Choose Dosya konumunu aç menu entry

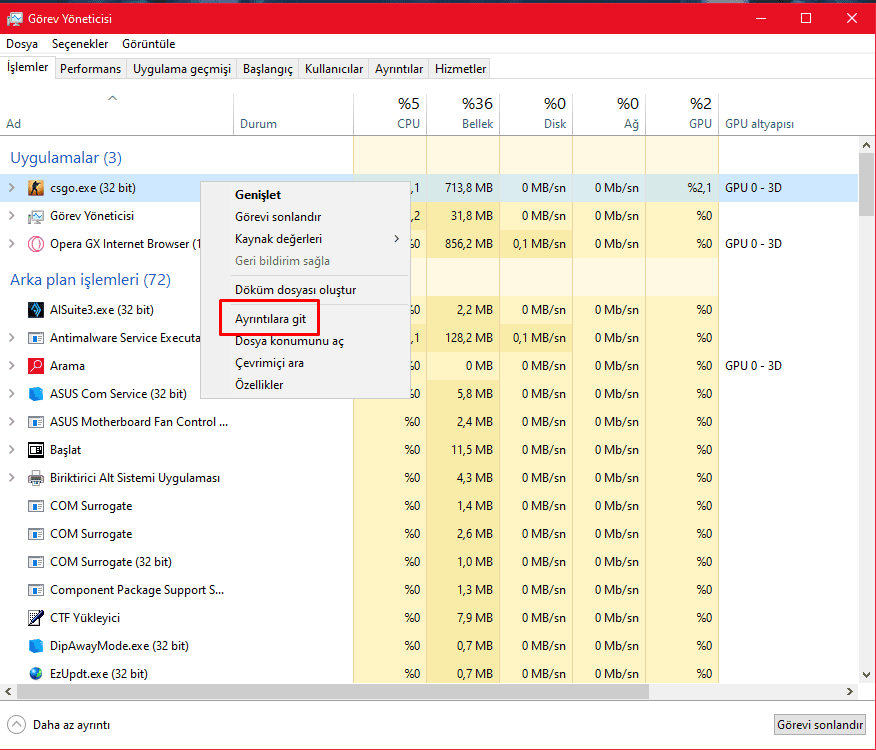(289, 341)
